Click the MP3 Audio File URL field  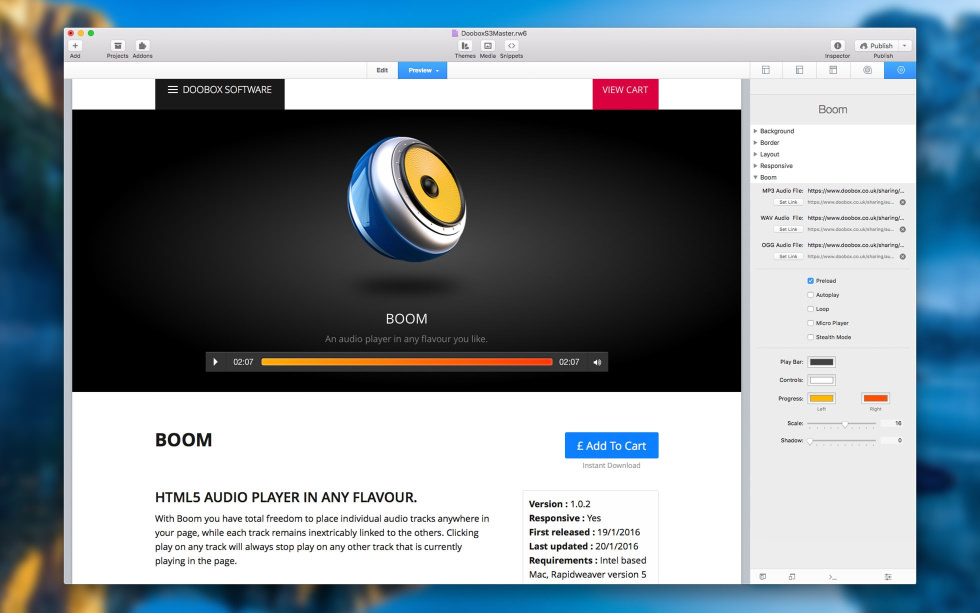(x=856, y=191)
